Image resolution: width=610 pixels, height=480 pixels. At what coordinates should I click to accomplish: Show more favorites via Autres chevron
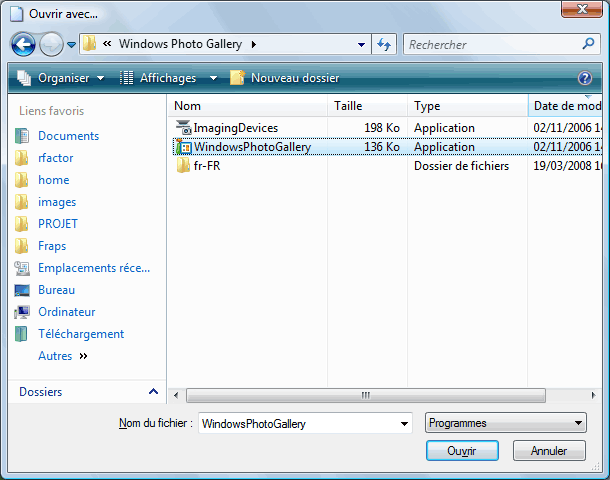83,356
